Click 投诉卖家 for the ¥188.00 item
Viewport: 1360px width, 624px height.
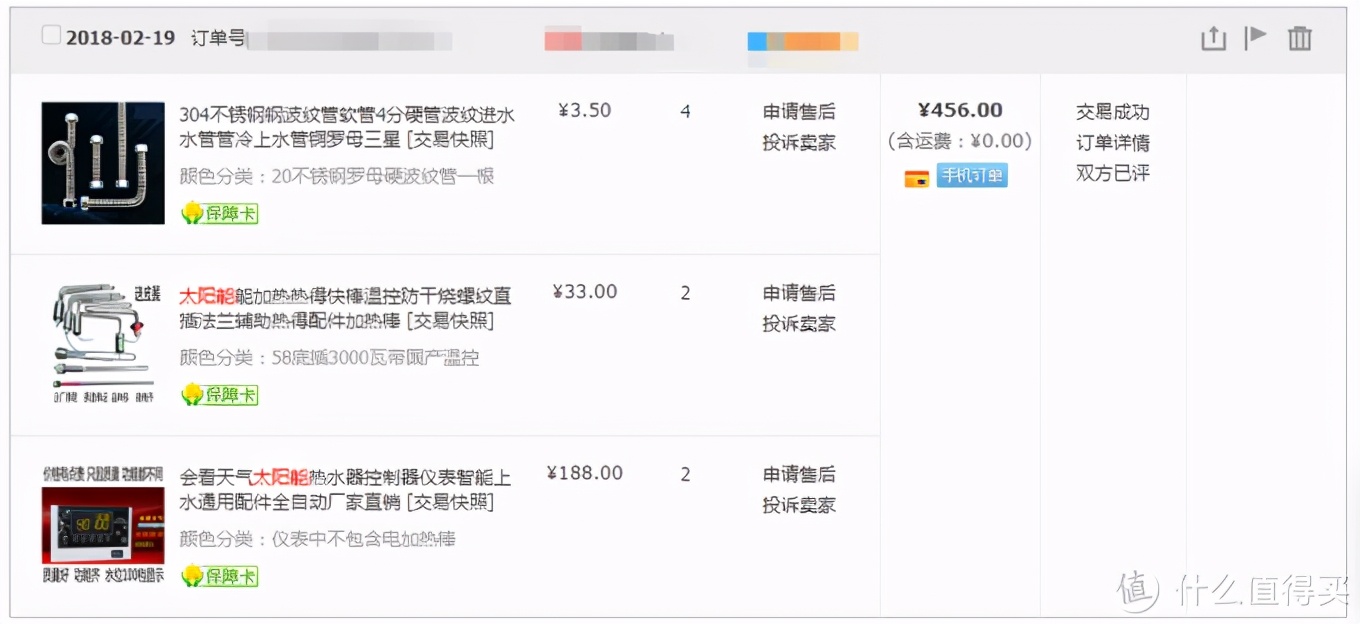[x=799, y=505]
